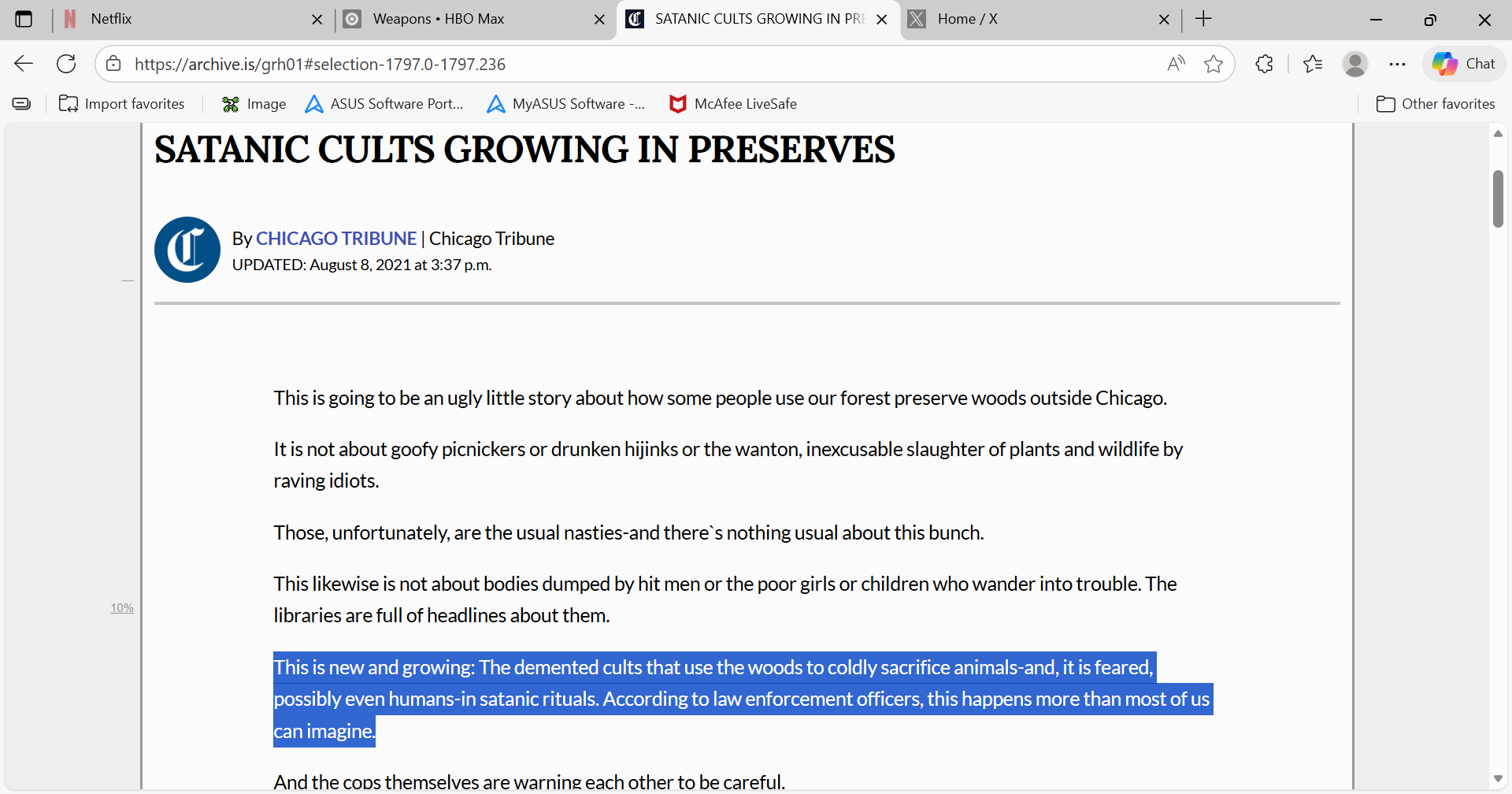Click the vertical scrollbar thumb

pyautogui.click(x=1498, y=198)
